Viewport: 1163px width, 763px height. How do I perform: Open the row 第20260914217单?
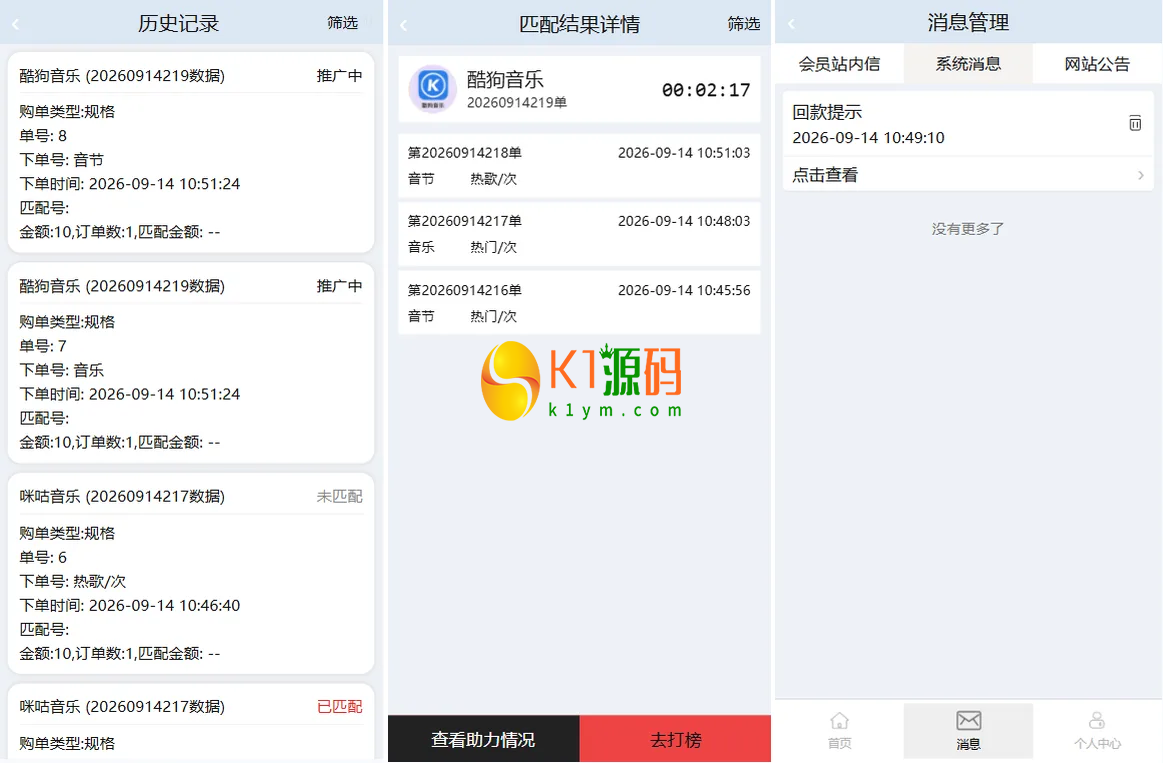579,234
